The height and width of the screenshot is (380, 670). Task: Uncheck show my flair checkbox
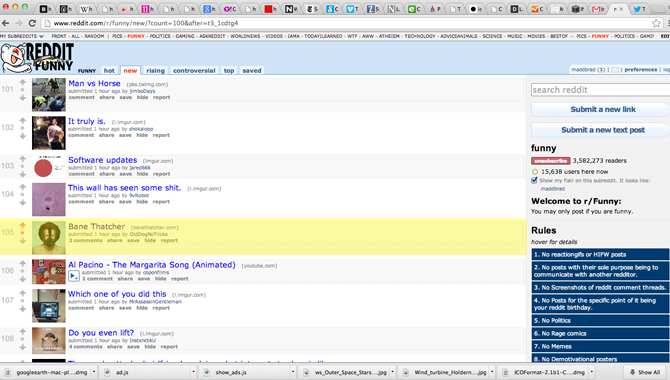click(x=534, y=180)
